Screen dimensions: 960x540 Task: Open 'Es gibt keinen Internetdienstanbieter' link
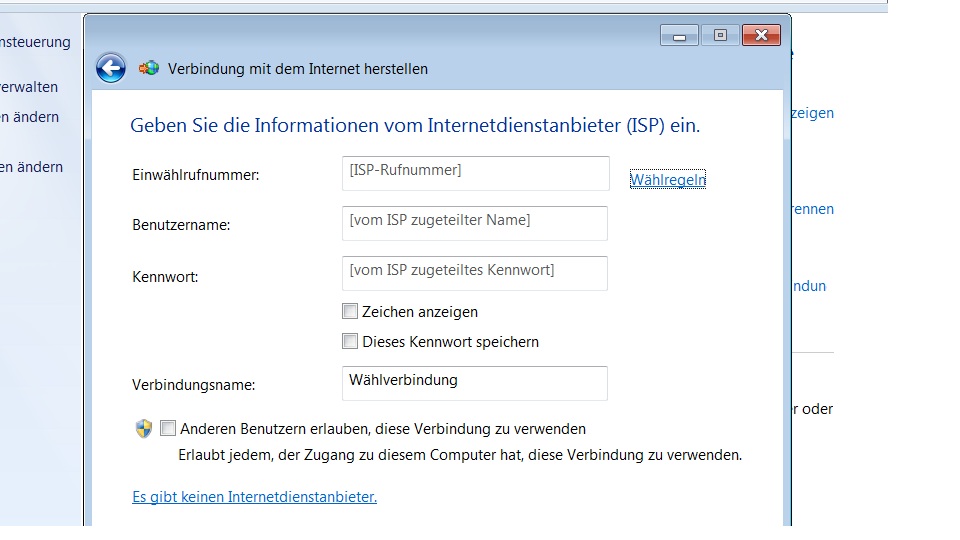point(254,497)
